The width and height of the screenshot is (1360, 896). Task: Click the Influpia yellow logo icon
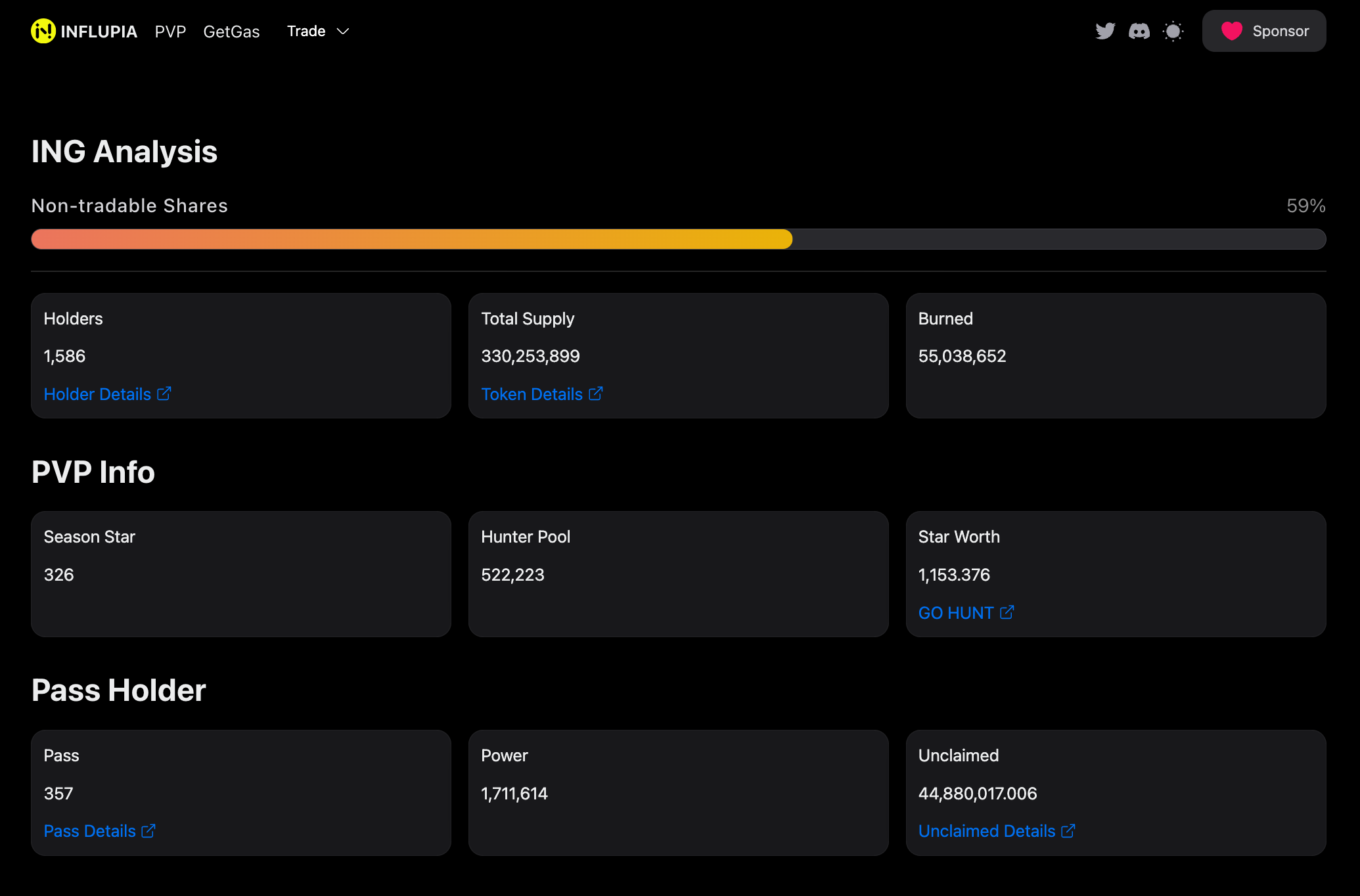[43, 31]
